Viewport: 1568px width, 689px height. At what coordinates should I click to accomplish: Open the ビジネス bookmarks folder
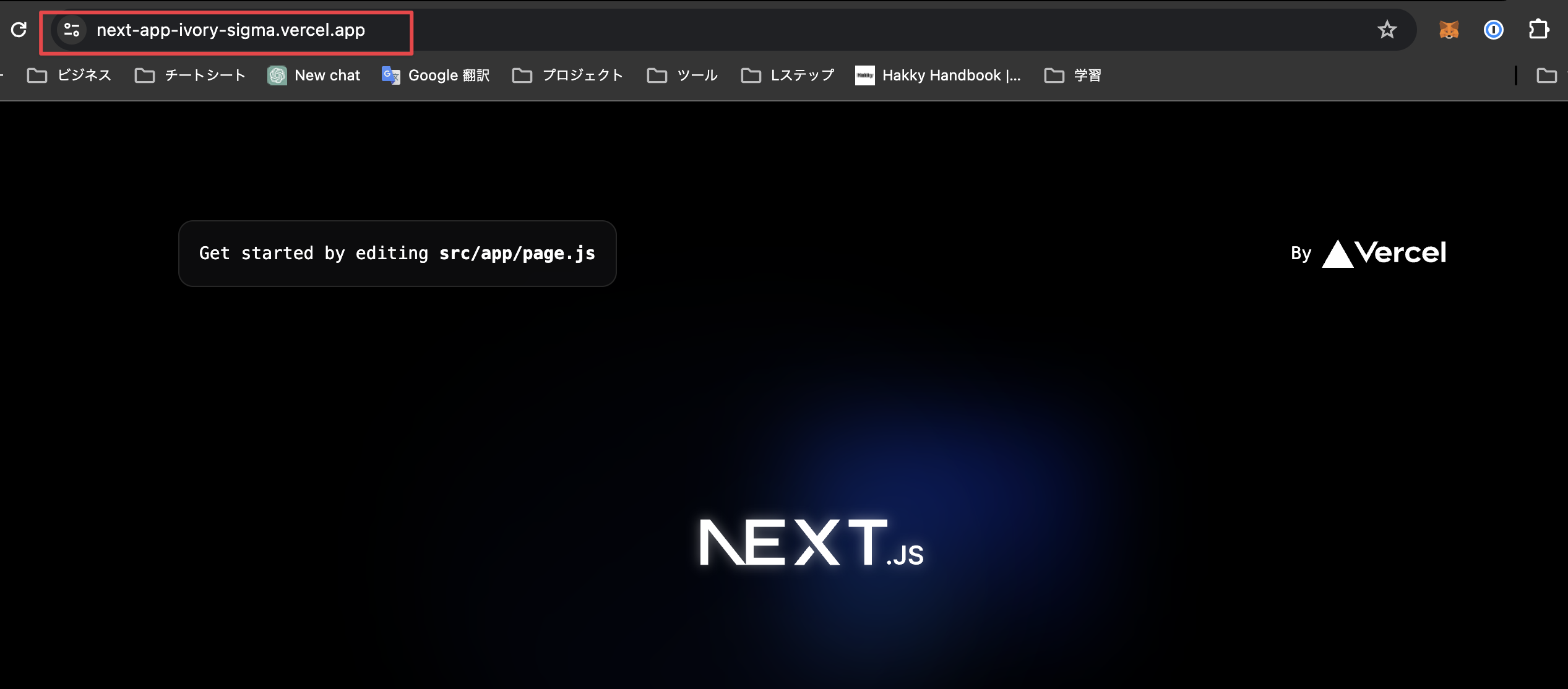click(x=69, y=75)
